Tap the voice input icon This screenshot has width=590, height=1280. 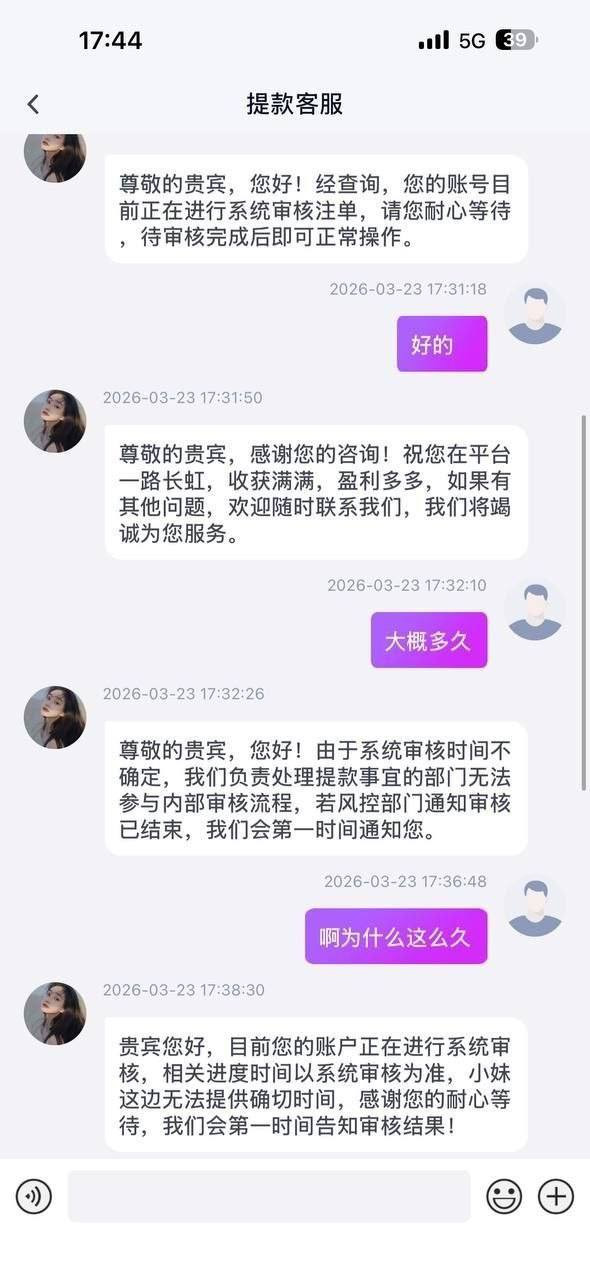tap(33, 1196)
